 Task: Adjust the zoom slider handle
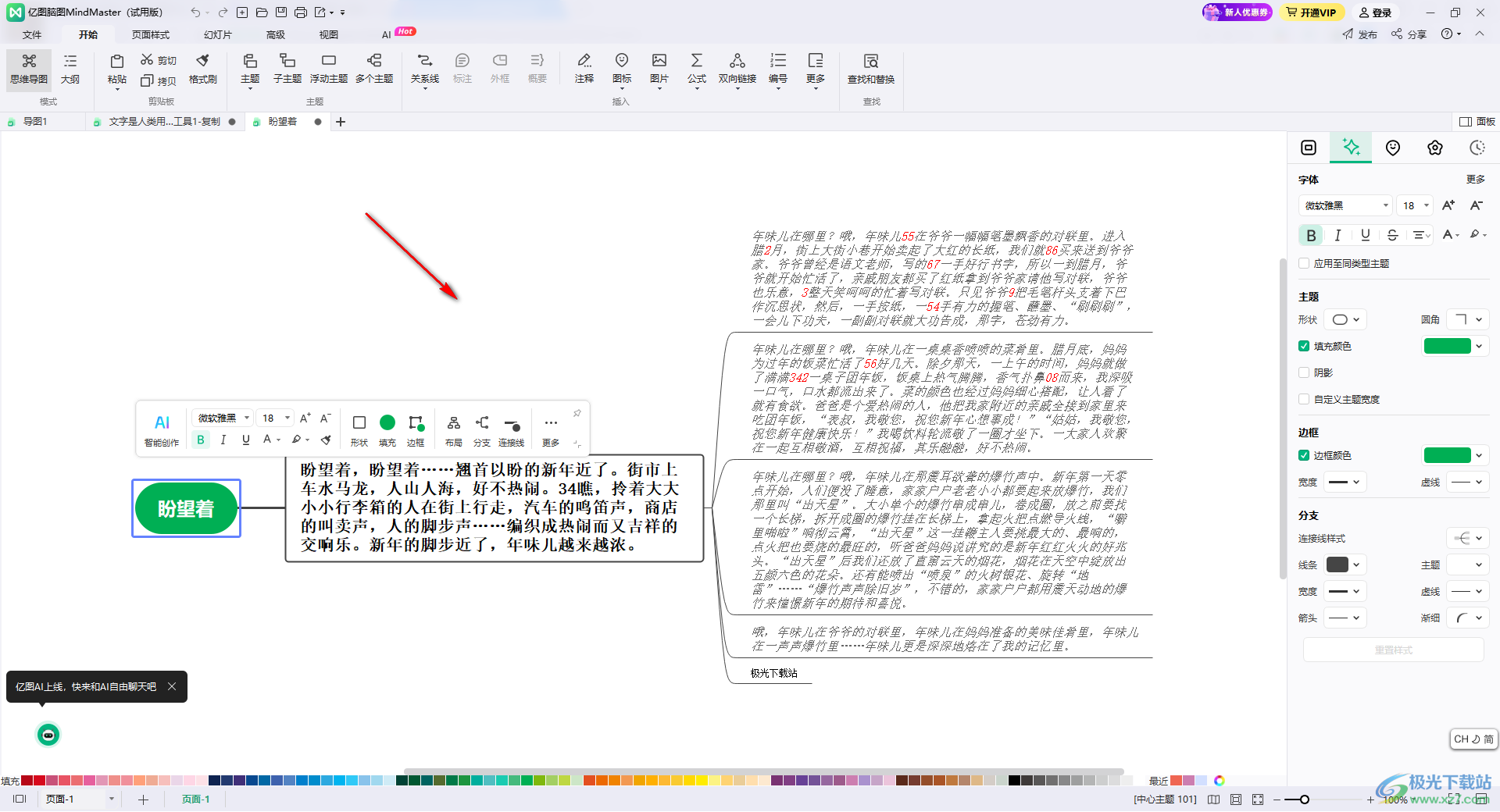pyautogui.click(x=1305, y=800)
